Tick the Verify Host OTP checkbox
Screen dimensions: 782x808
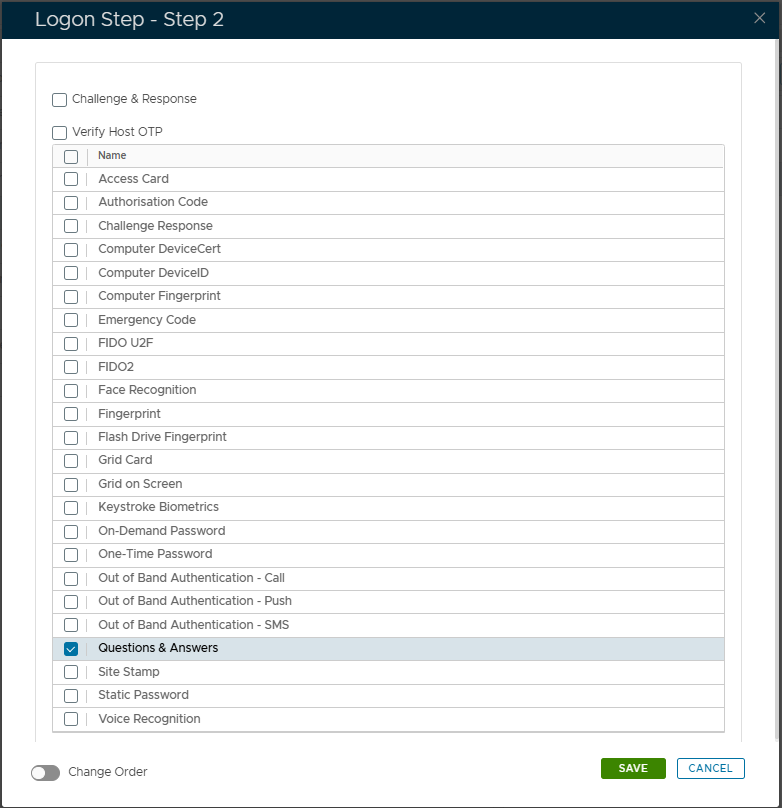click(x=60, y=133)
